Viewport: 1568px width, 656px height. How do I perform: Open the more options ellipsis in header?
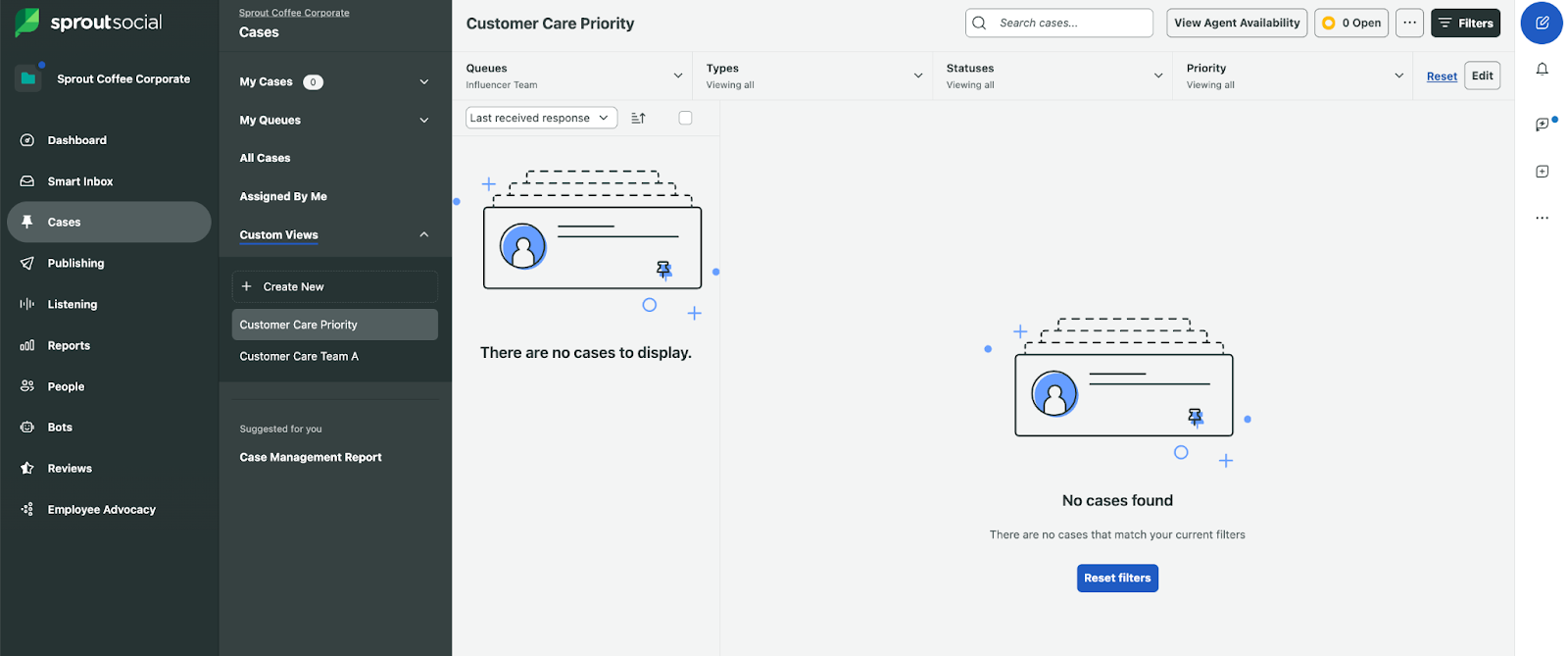(1409, 23)
